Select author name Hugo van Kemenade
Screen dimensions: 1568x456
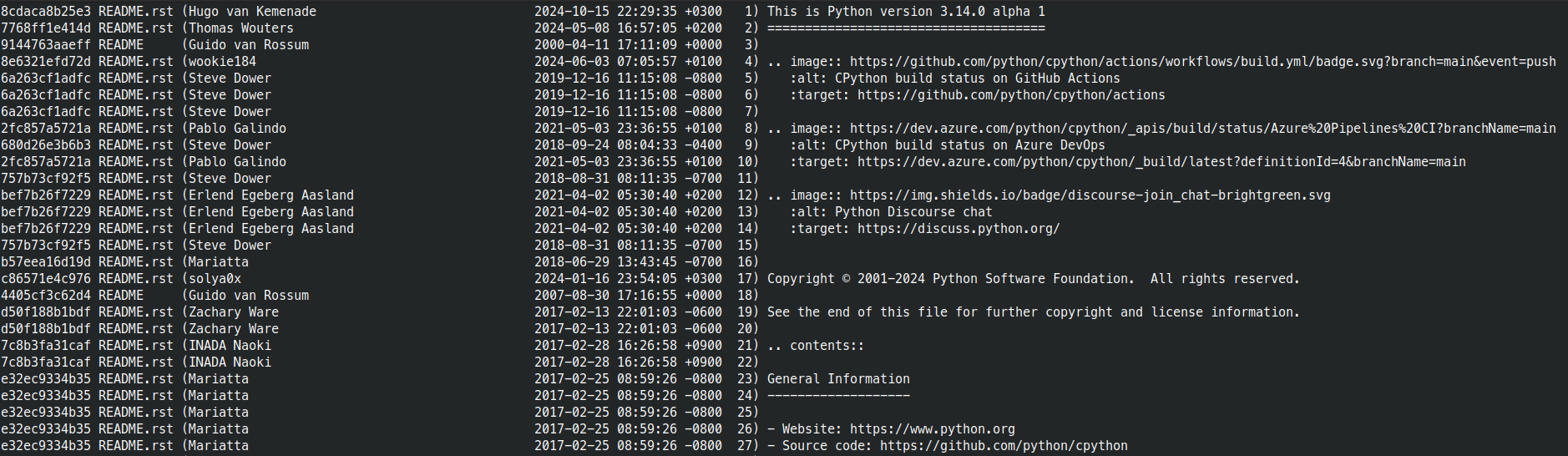[x=252, y=12]
